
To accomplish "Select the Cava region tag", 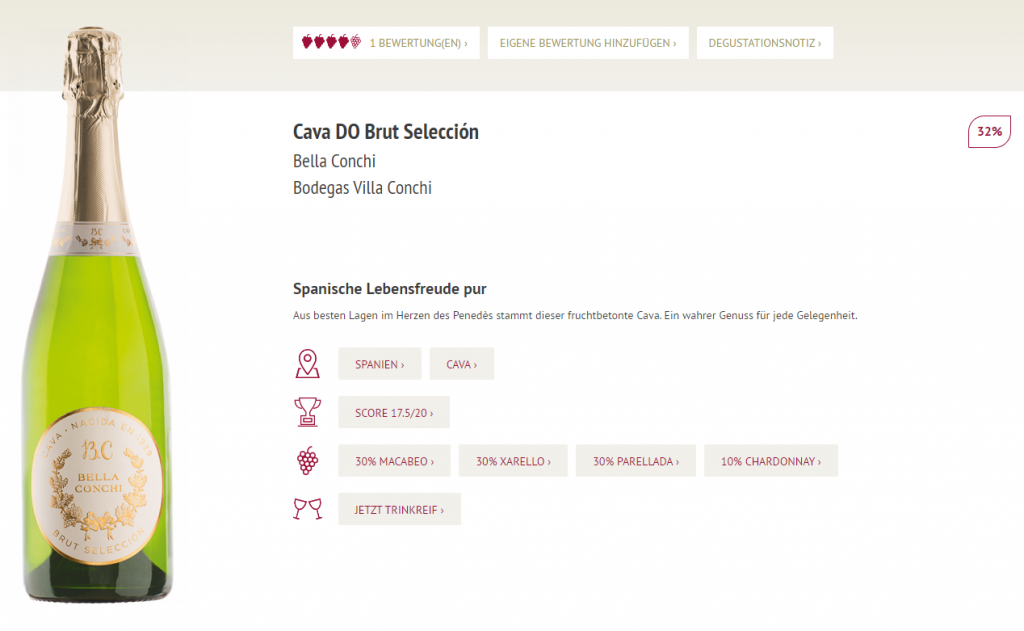I will pyautogui.click(x=461, y=364).
